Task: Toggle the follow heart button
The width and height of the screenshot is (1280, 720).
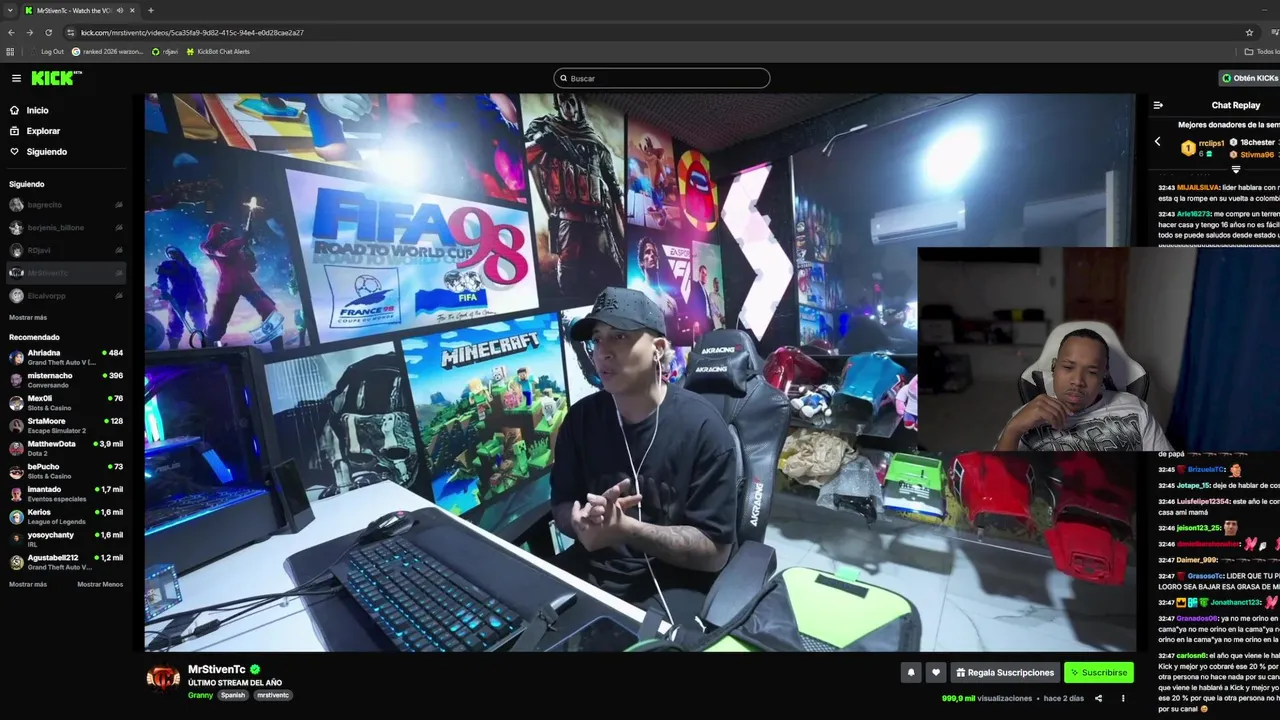Action: pyautogui.click(x=936, y=673)
